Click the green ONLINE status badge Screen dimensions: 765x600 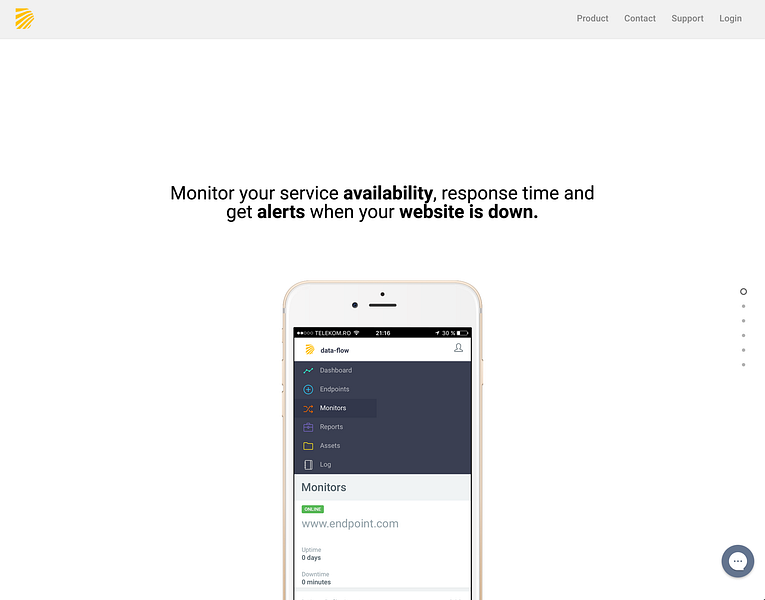pos(313,509)
